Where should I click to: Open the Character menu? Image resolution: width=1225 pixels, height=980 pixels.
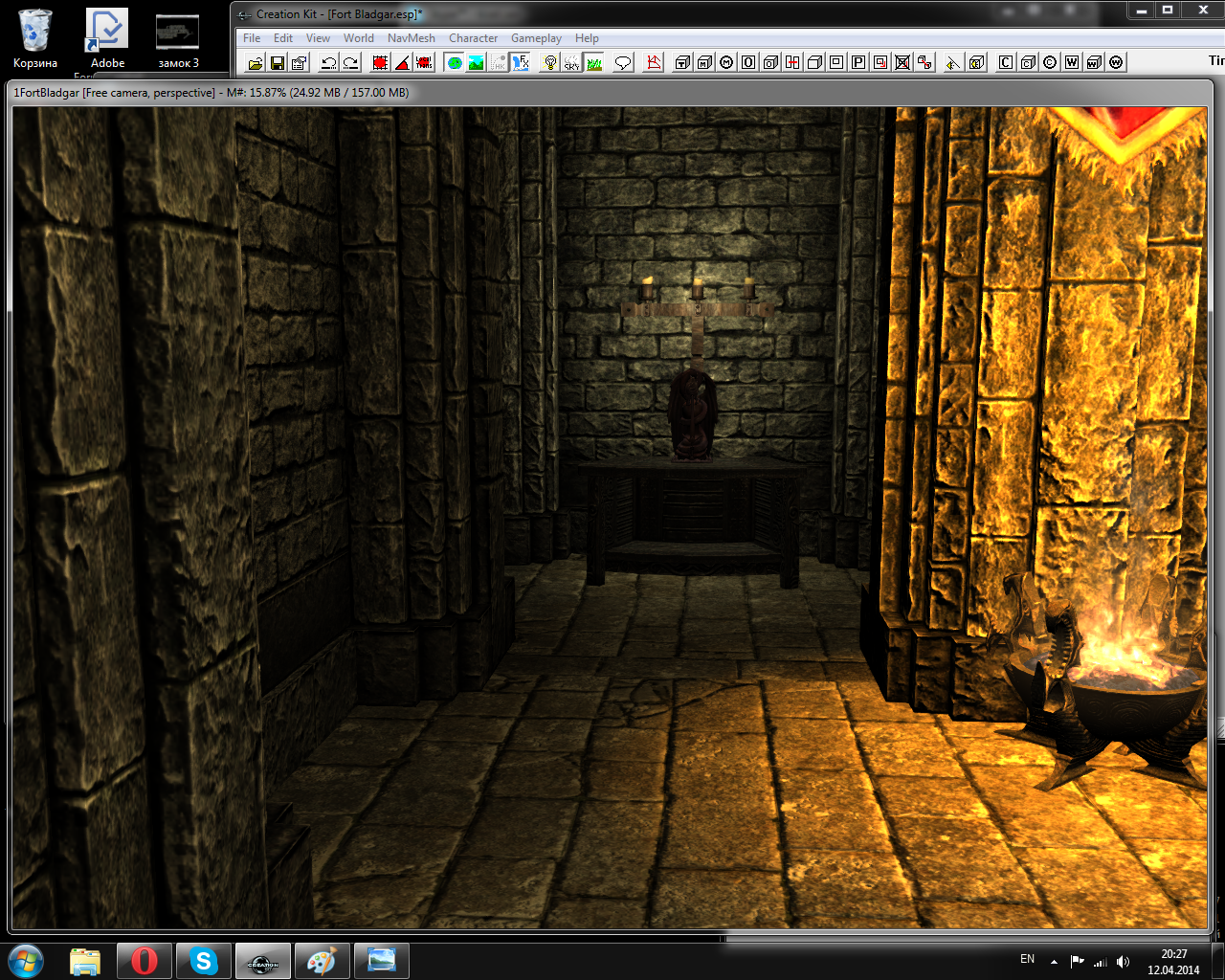point(473,38)
